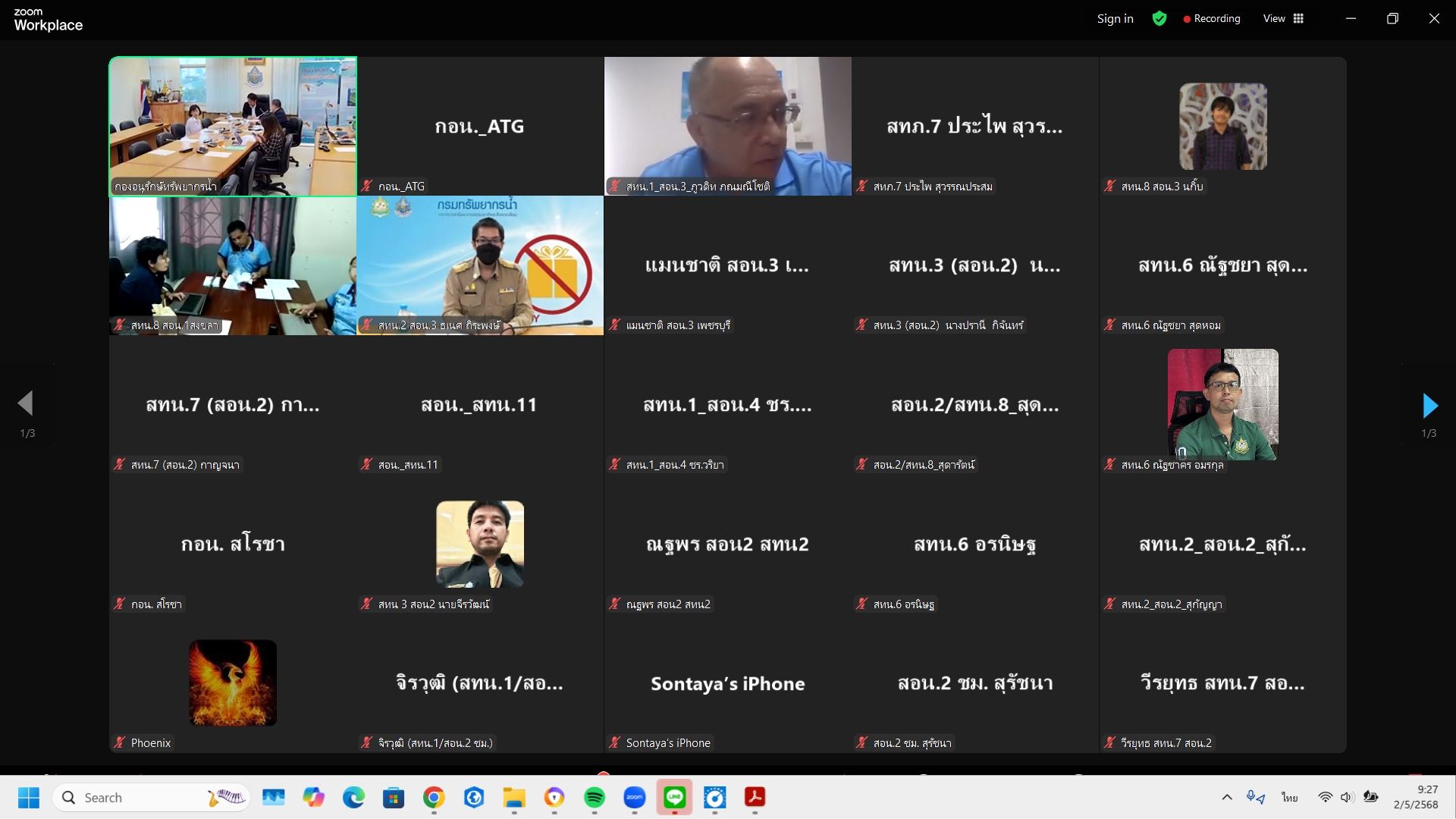The image size is (1456, 819).
Task: Open the View layout menu
Action: [1283, 19]
